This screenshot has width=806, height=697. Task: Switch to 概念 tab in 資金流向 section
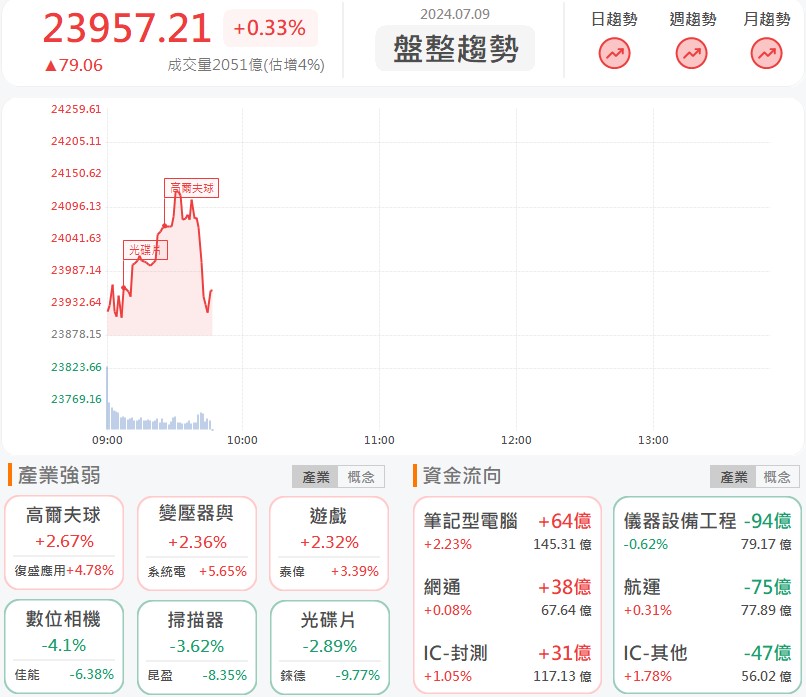point(777,476)
